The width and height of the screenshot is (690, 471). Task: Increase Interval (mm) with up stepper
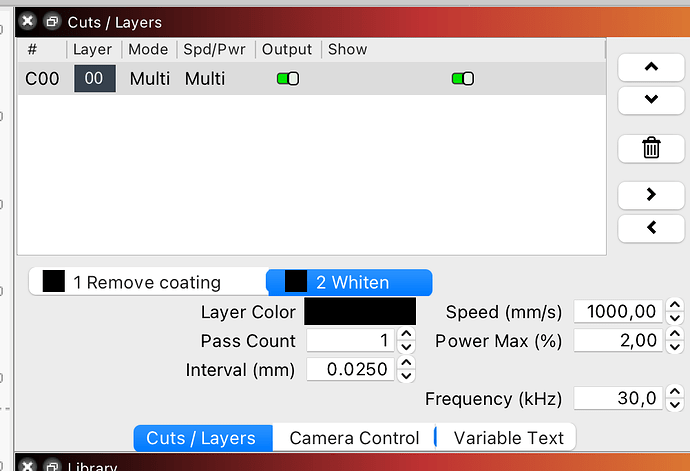[x=406, y=362]
